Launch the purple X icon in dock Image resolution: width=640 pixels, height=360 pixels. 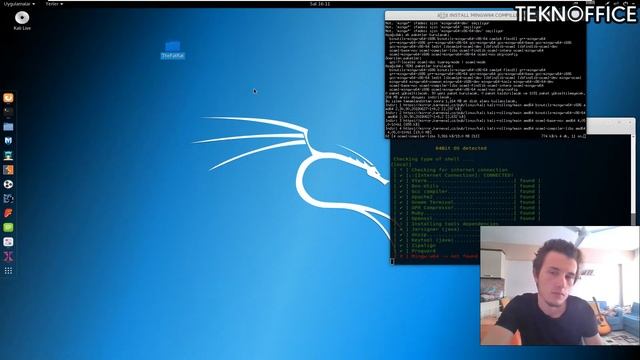point(8,256)
